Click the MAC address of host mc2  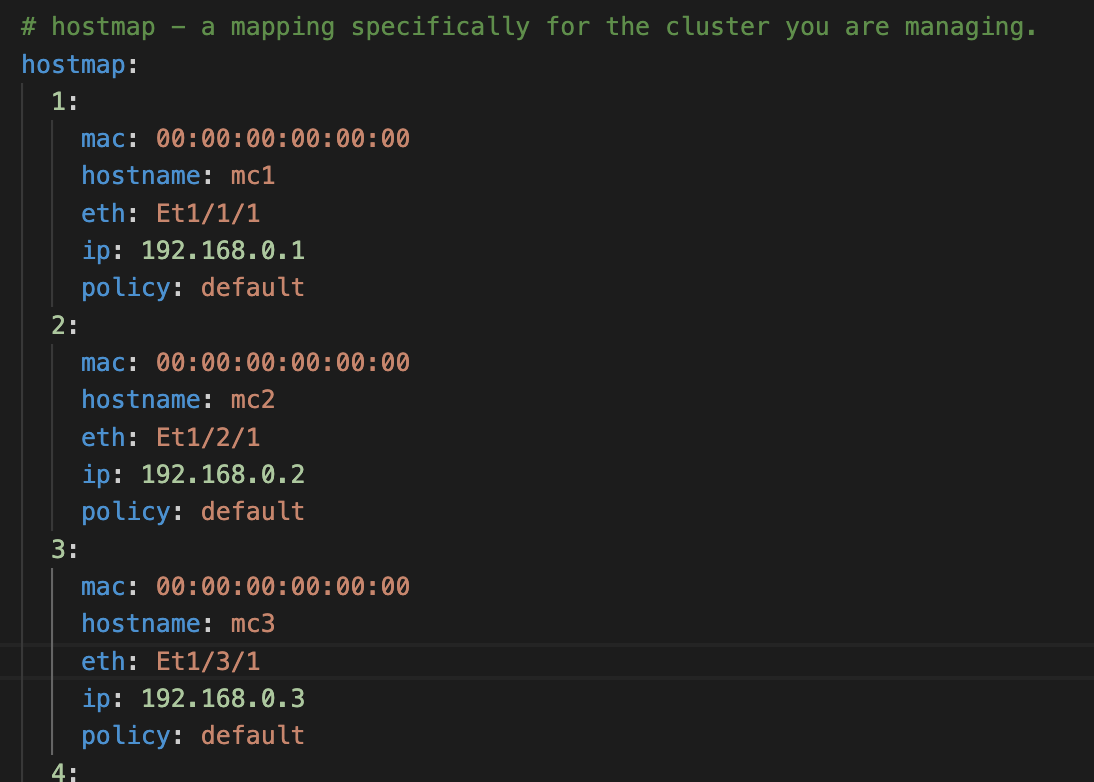(x=283, y=362)
